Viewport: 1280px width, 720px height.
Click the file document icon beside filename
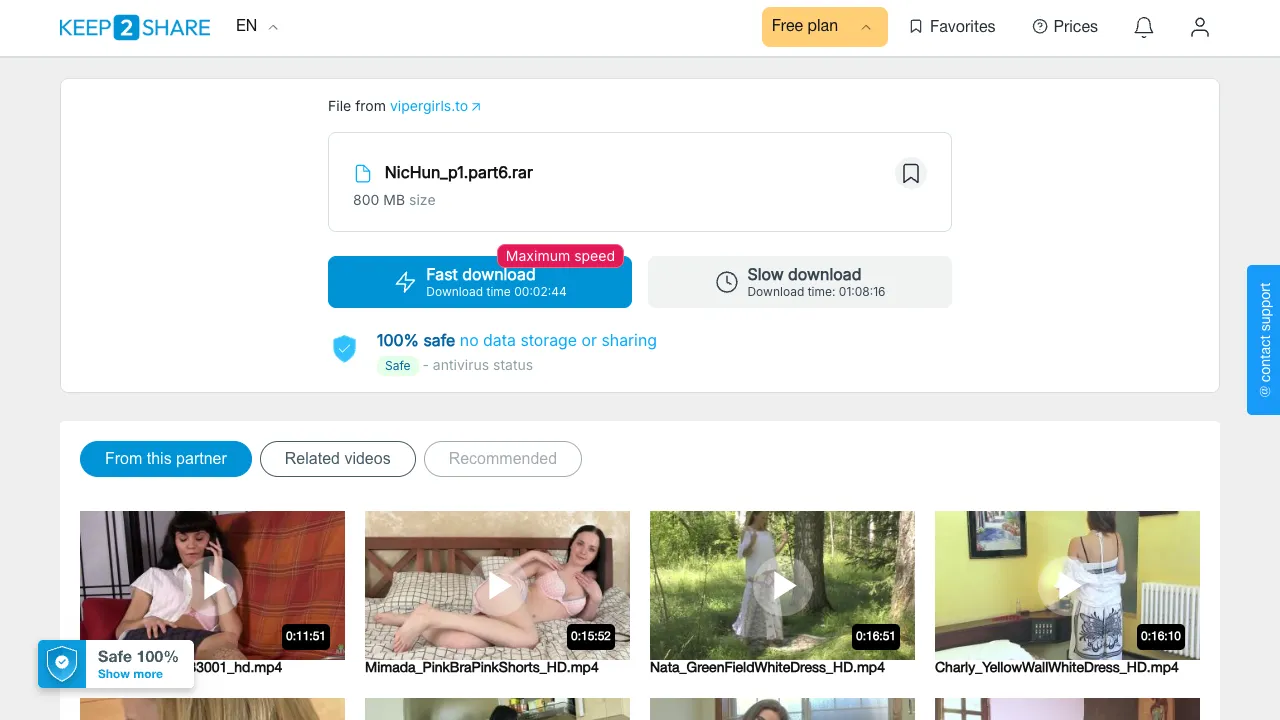pos(364,174)
